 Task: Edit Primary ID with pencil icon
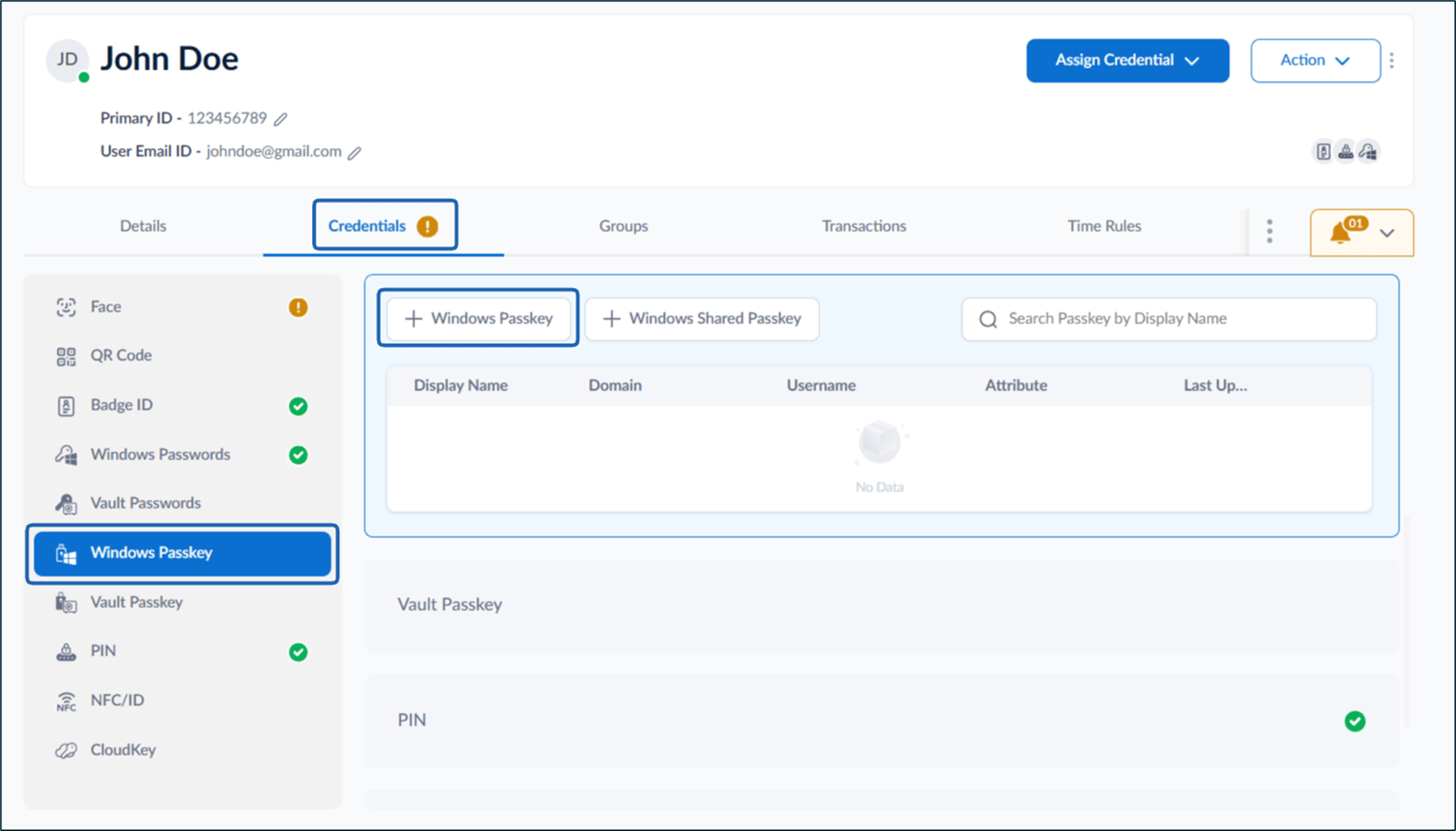(x=280, y=119)
